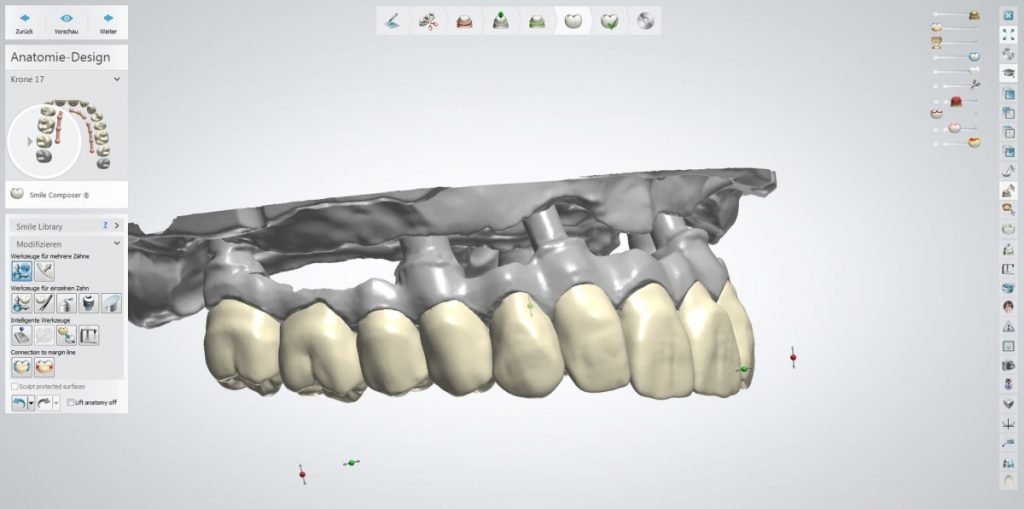Click the graduation cap help icon

(1007, 73)
